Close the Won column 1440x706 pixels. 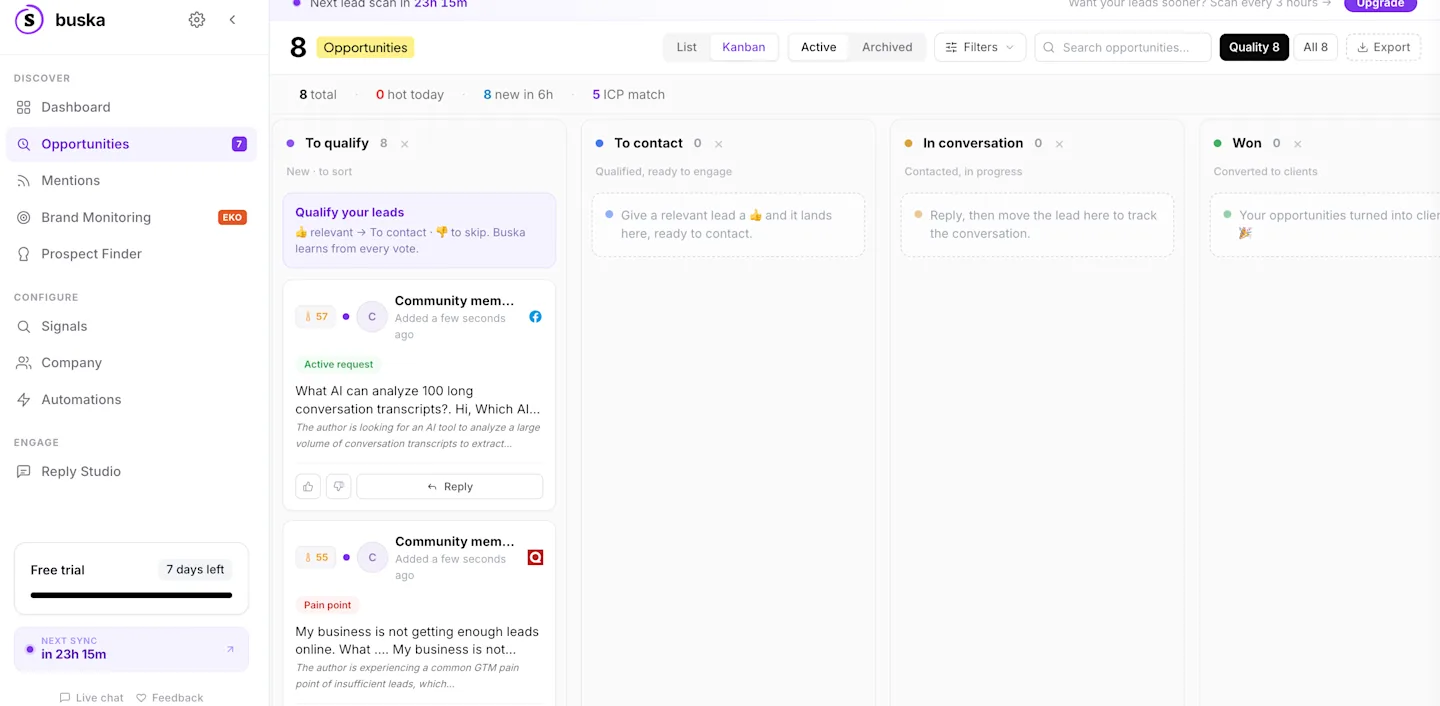click(x=1297, y=144)
